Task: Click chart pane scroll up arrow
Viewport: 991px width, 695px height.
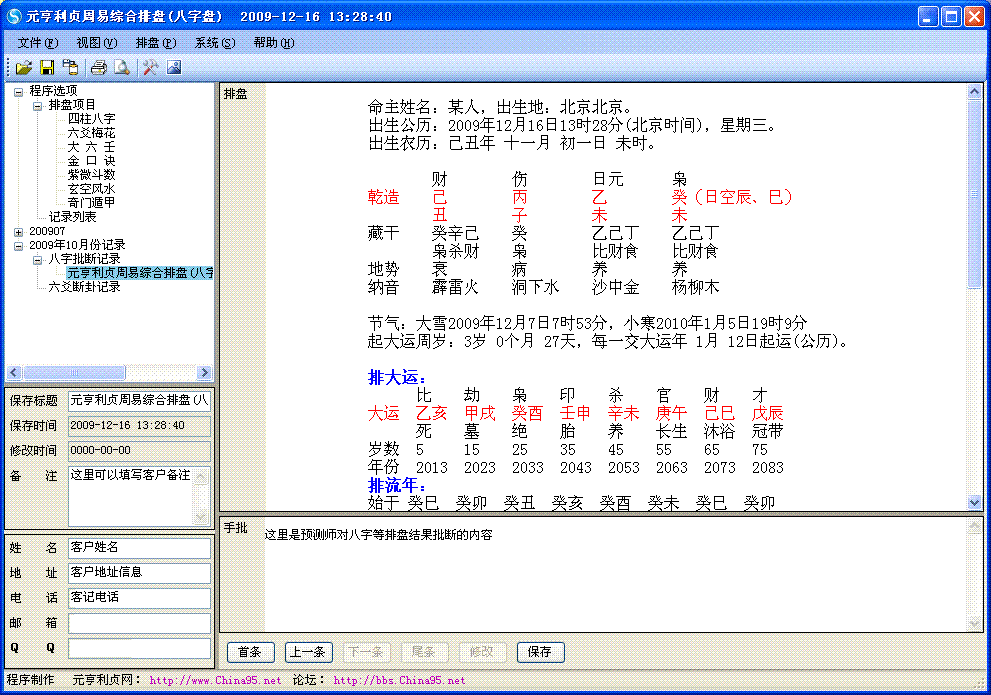Action: pos(974,92)
